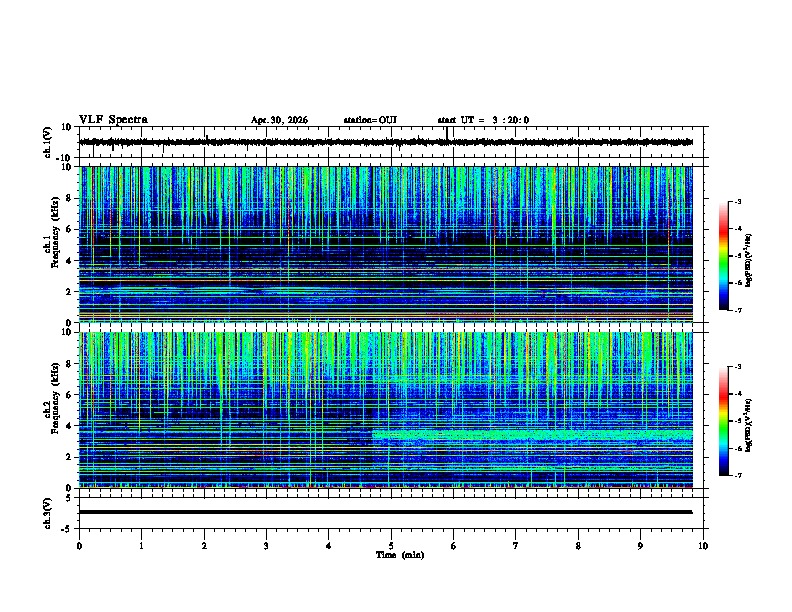Click the ch.1(V) waveform trace

386,142
